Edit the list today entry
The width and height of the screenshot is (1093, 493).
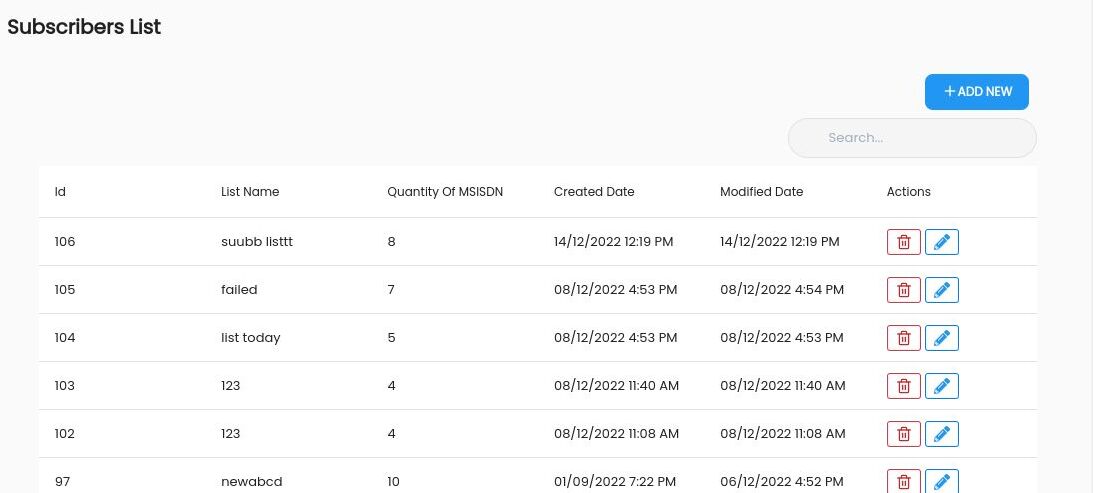[x=942, y=338]
